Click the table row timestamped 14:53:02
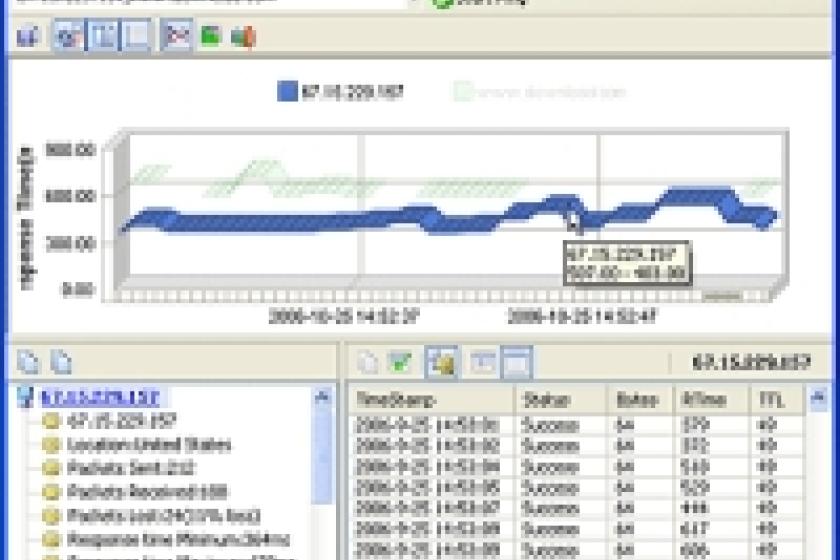Image resolution: width=840 pixels, height=560 pixels. point(576,446)
